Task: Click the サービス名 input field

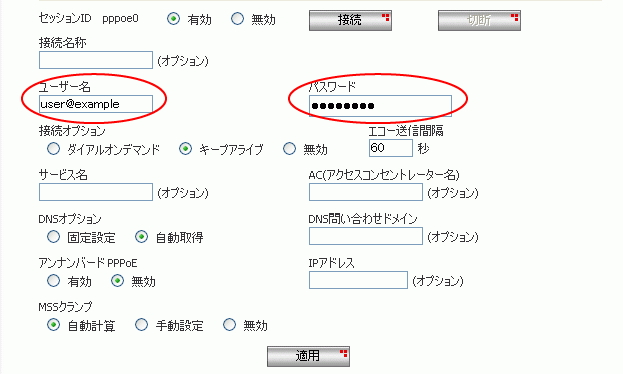Action: coord(96,192)
